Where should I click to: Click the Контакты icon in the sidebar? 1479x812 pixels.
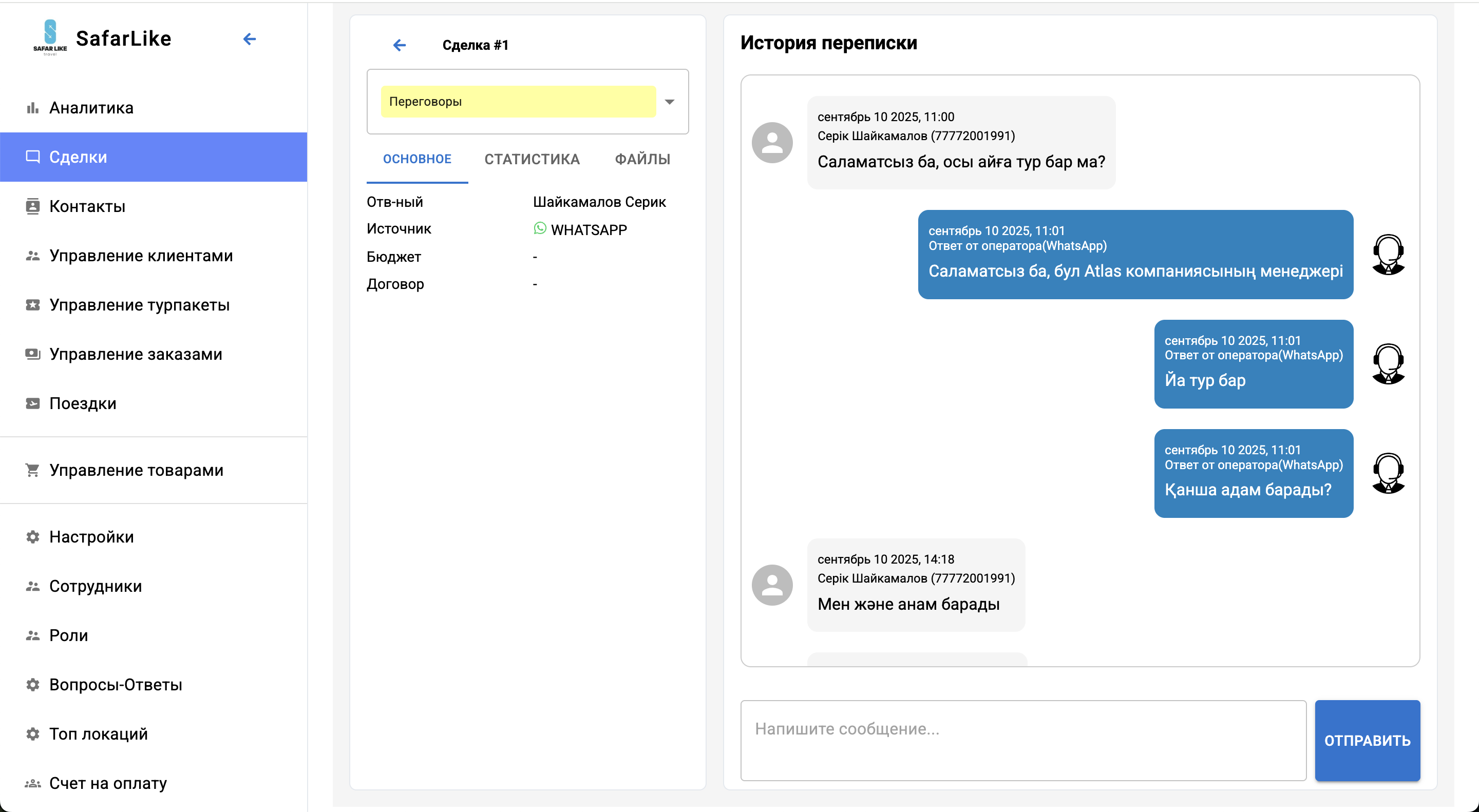pyautogui.click(x=33, y=206)
